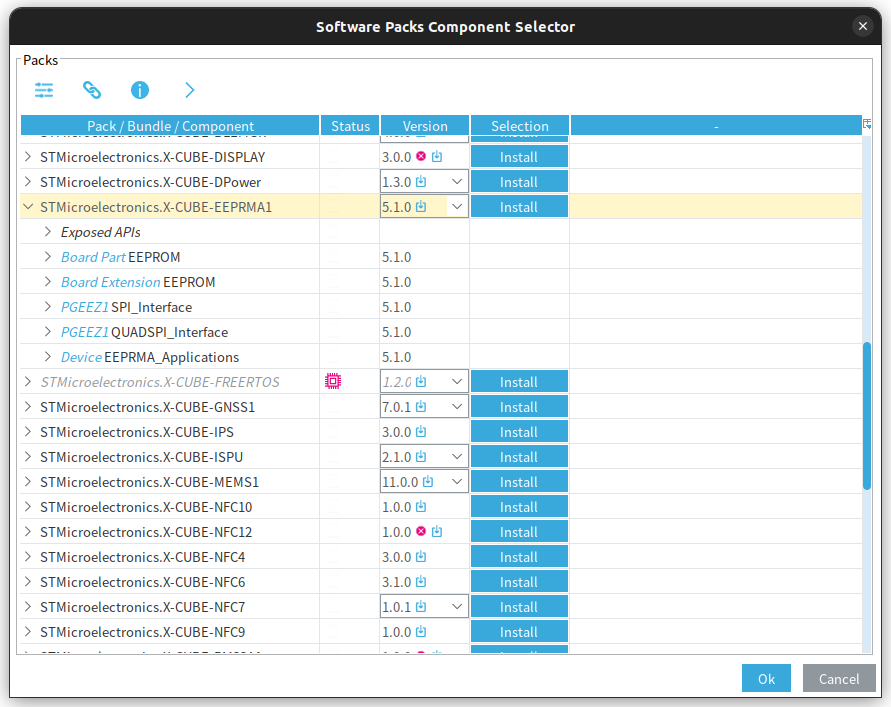Click download icon in X-CUBE-FREERTOS version cell
This screenshot has height=707, width=891.
(420, 381)
